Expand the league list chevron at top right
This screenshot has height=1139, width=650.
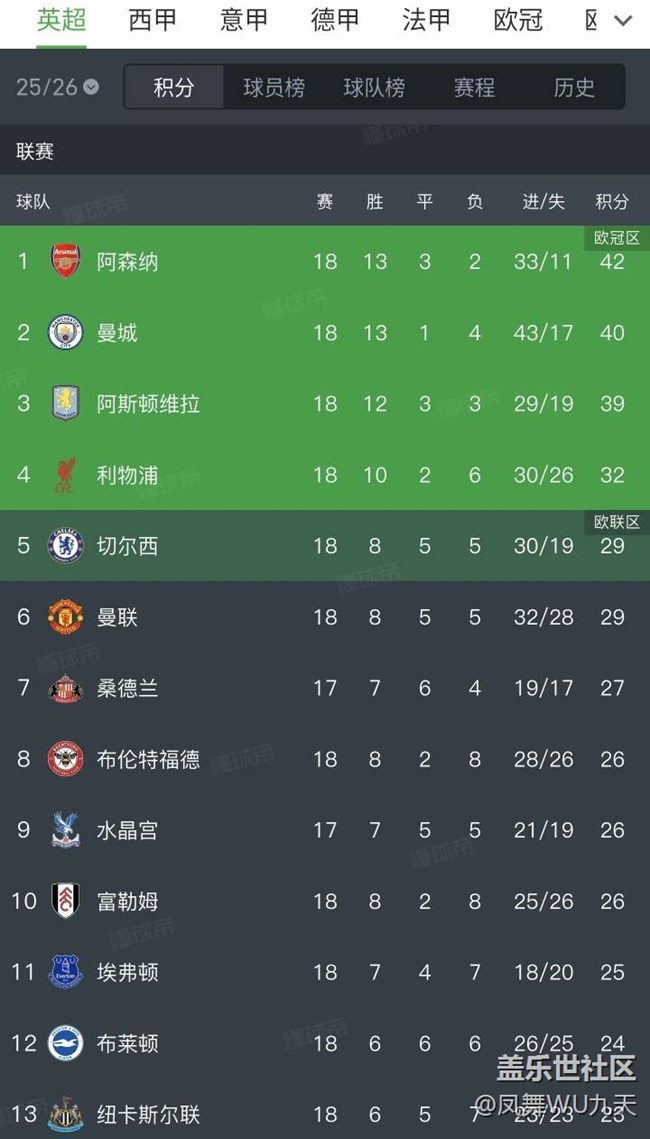(622, 21)
